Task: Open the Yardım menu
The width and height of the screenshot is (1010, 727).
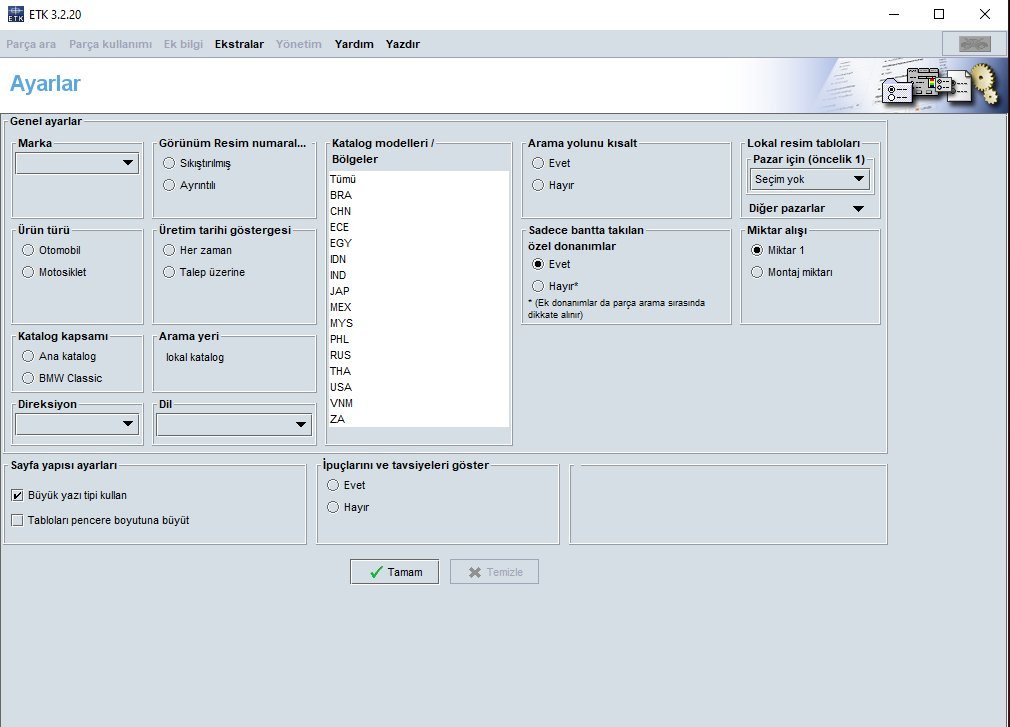Action: [x=354, y=44]
